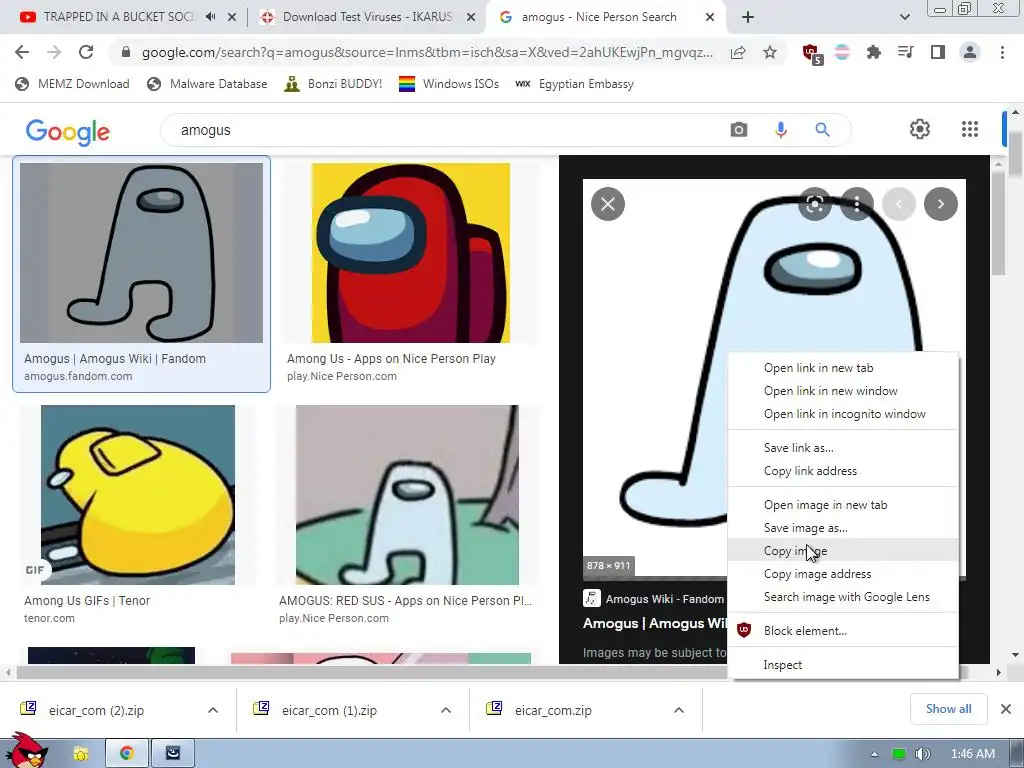This screenshot has height=768, width=1024.
Task: Search by image using camera icon
Action: [739, 130]
